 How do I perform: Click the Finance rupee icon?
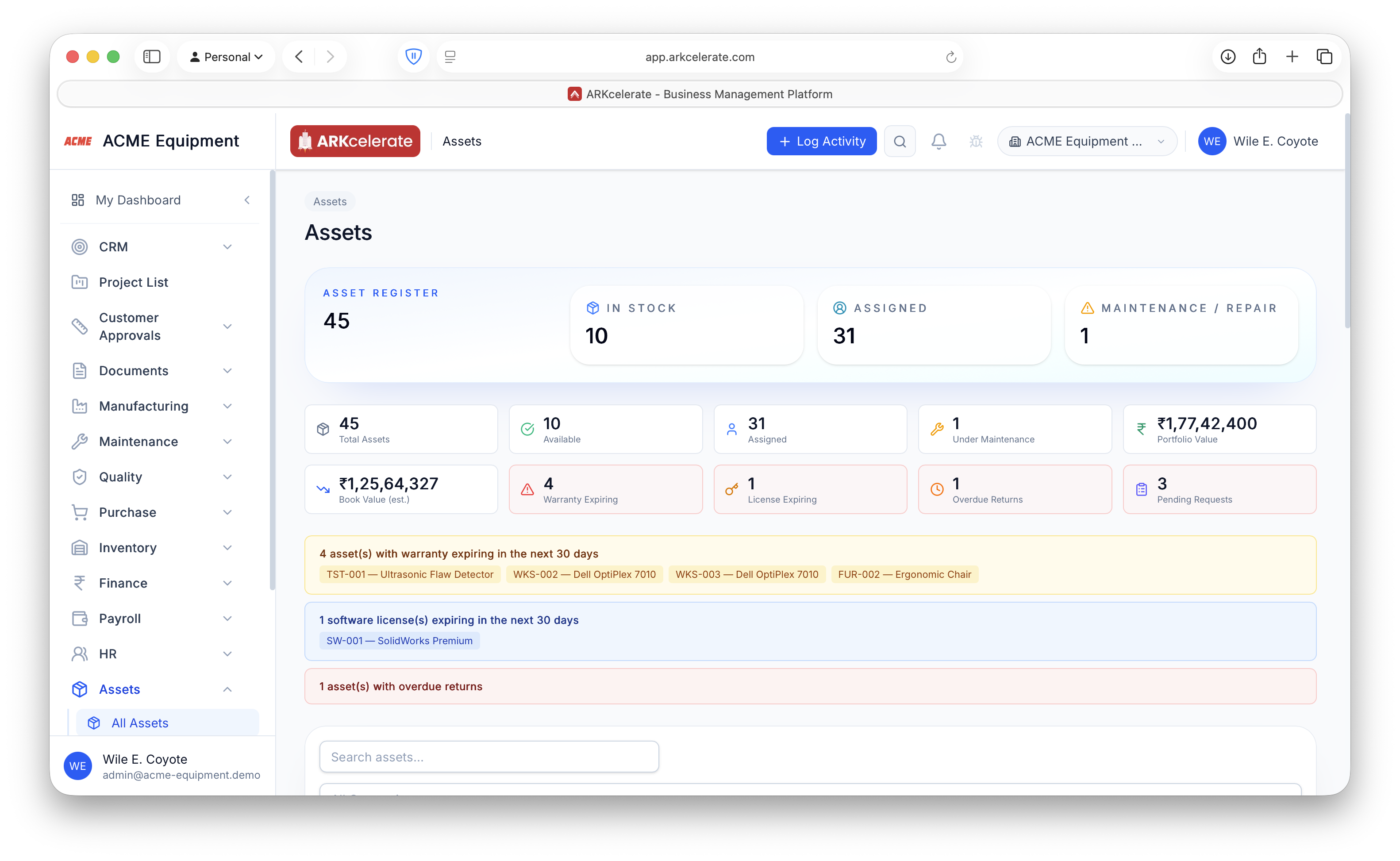click(x=80, y=583)
